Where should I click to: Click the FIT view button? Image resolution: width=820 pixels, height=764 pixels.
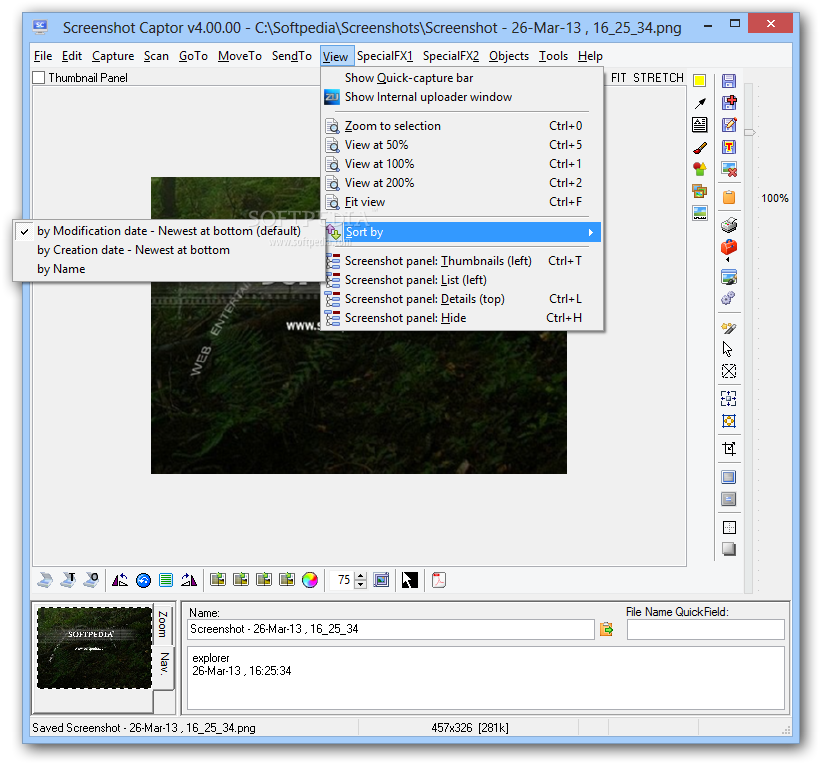[x=619, y=78]
